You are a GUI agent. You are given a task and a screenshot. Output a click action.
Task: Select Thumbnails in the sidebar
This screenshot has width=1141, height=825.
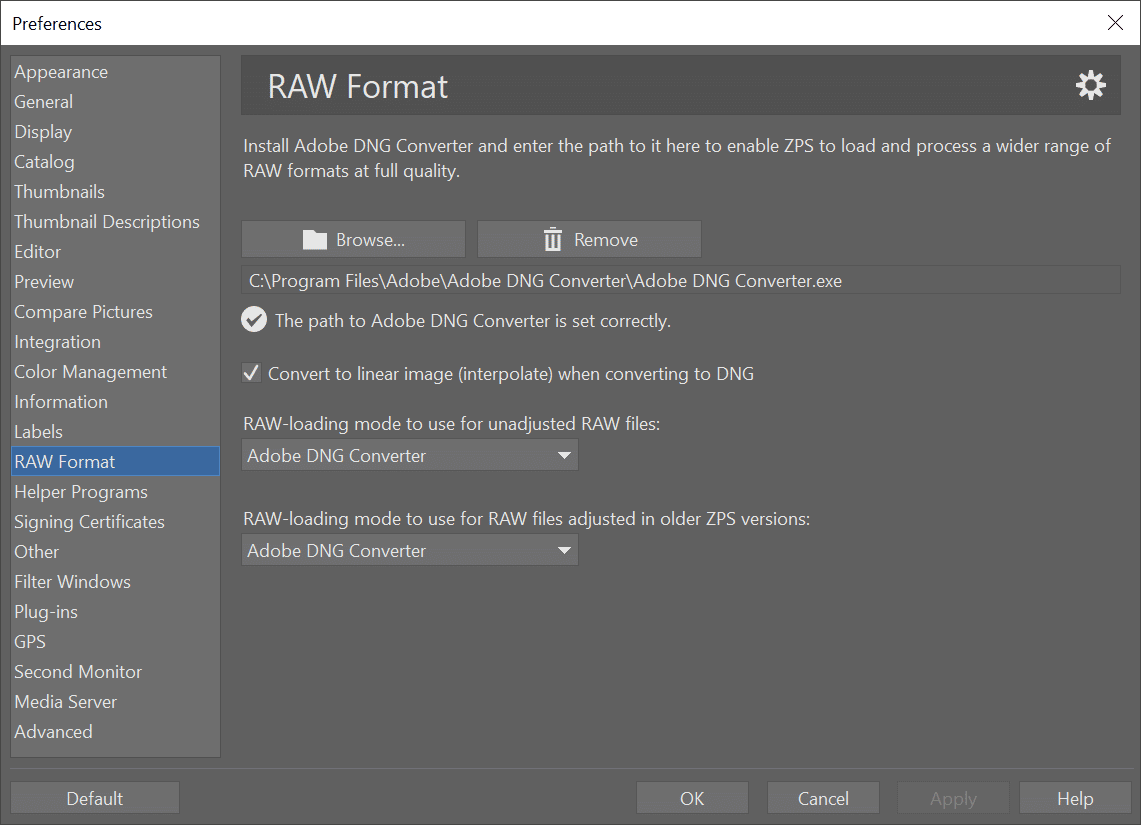tap(115, 192)
